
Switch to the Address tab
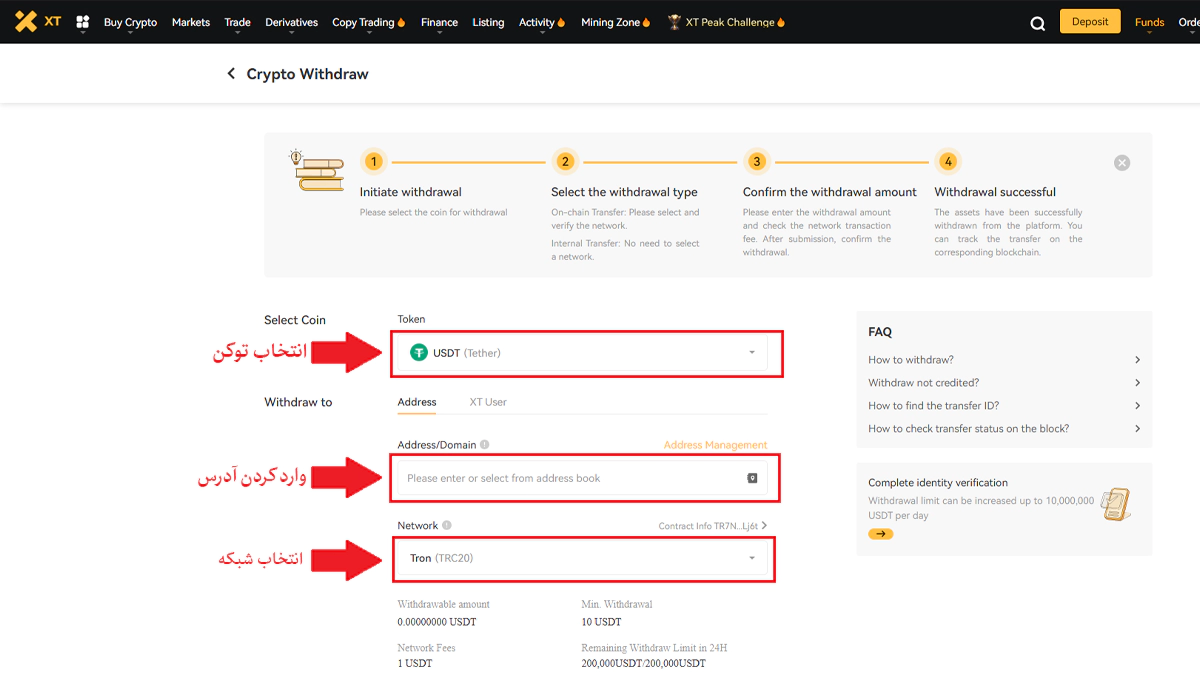click(x=417, y=402)
